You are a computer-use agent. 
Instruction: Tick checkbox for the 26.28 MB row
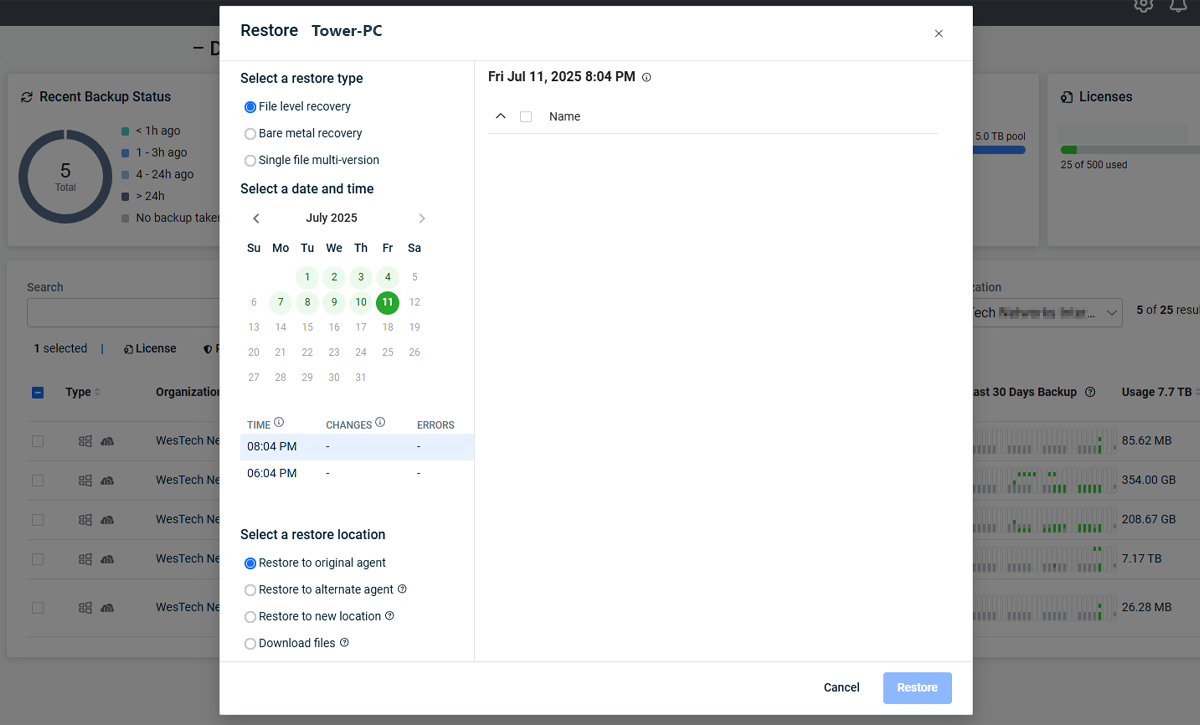coord(38,608)
